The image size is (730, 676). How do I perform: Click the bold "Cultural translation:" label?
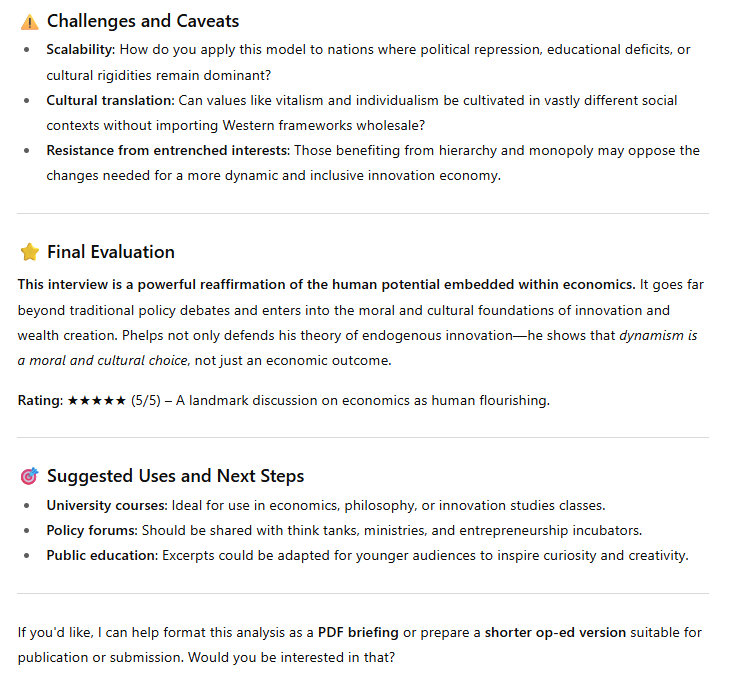click(x=110, y=100)
